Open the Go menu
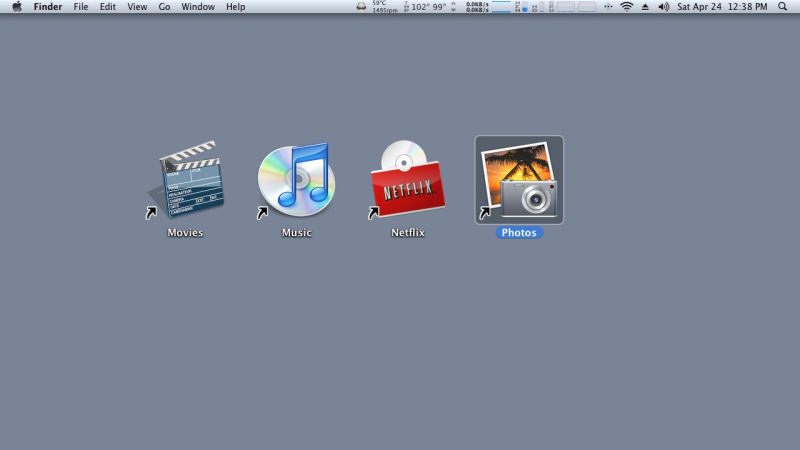Image resolution: width=800 pixels, height=450 pixels. tap(164, 7)
